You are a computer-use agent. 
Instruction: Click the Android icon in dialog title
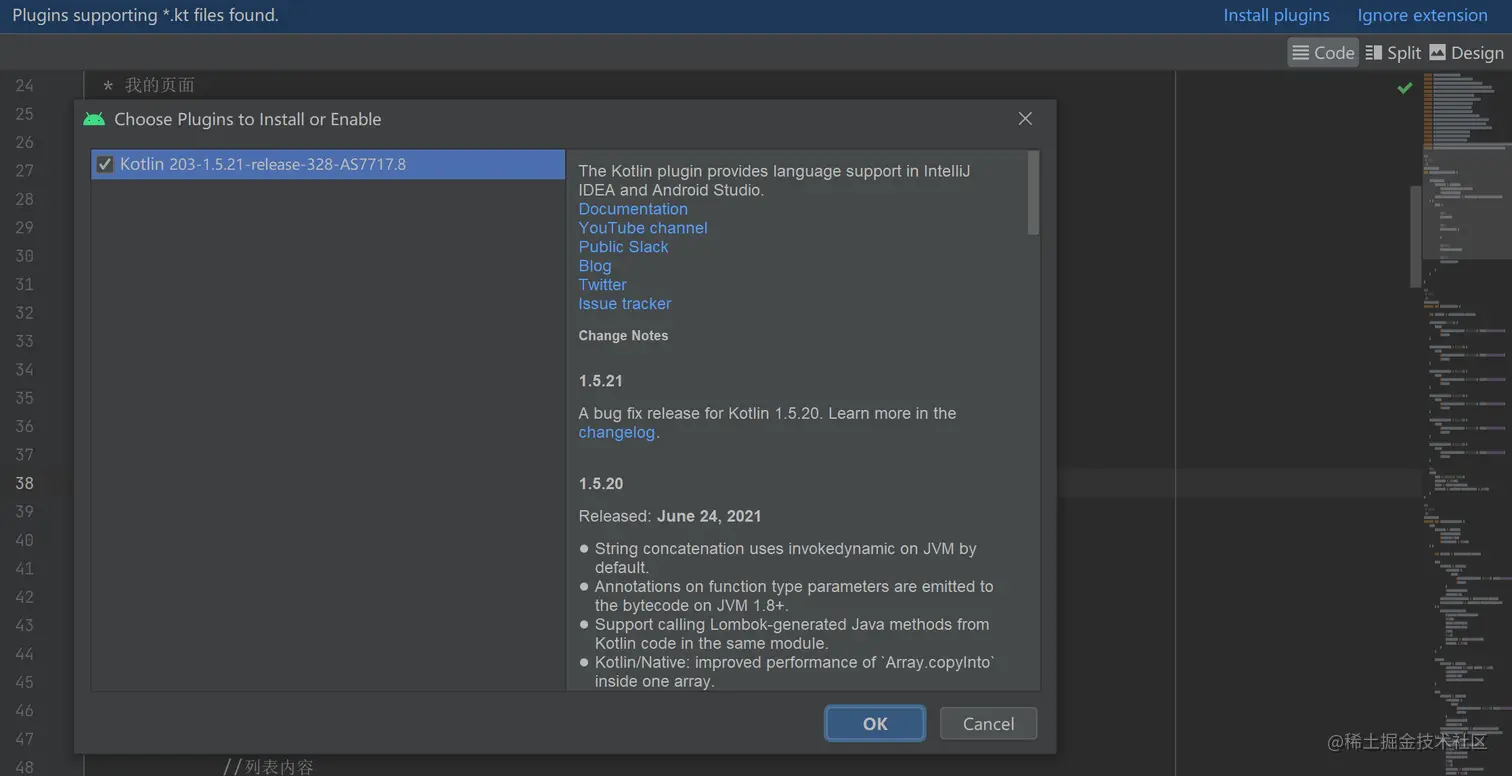coord(94,119)
